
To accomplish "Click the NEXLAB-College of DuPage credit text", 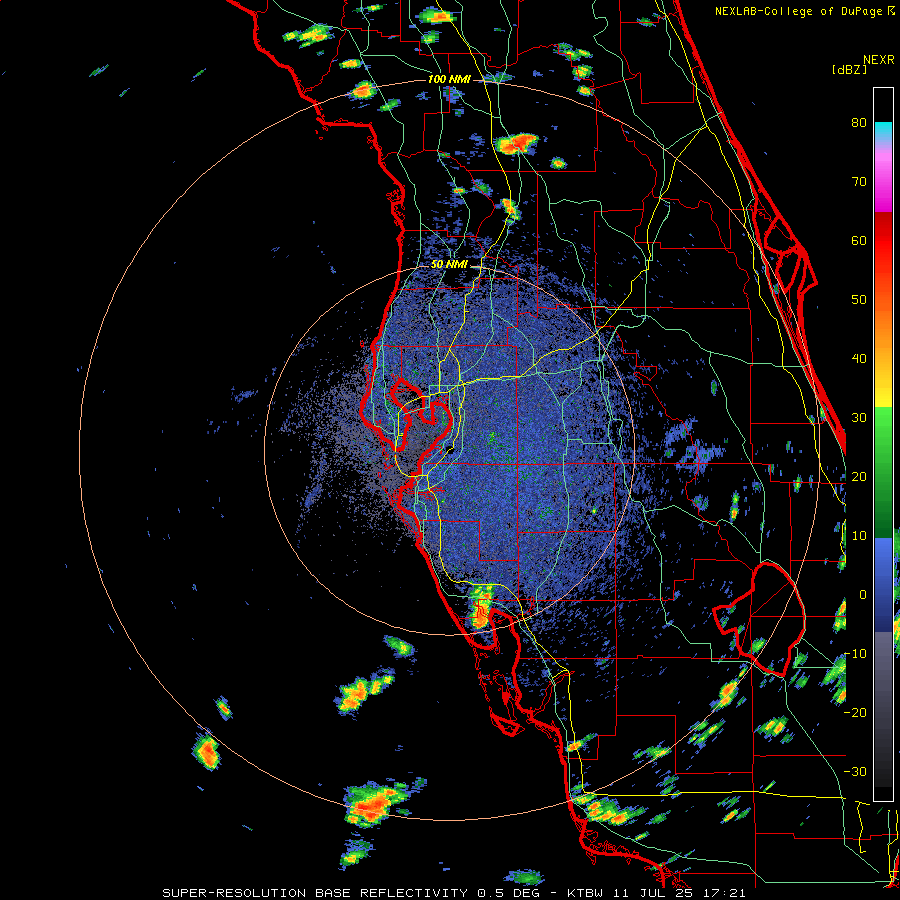I will point(800,11).
